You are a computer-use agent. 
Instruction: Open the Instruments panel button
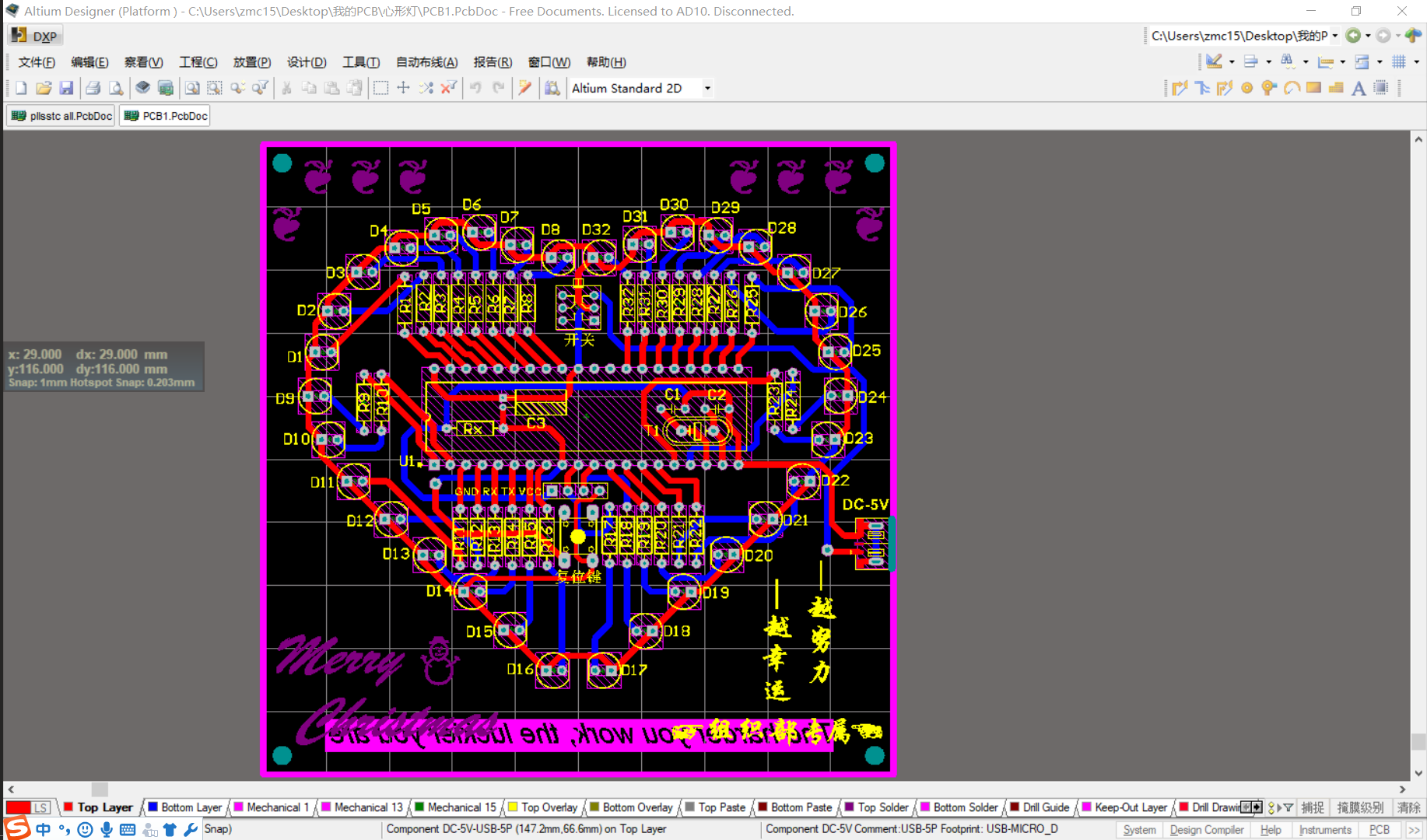(x=1325, y=830)
